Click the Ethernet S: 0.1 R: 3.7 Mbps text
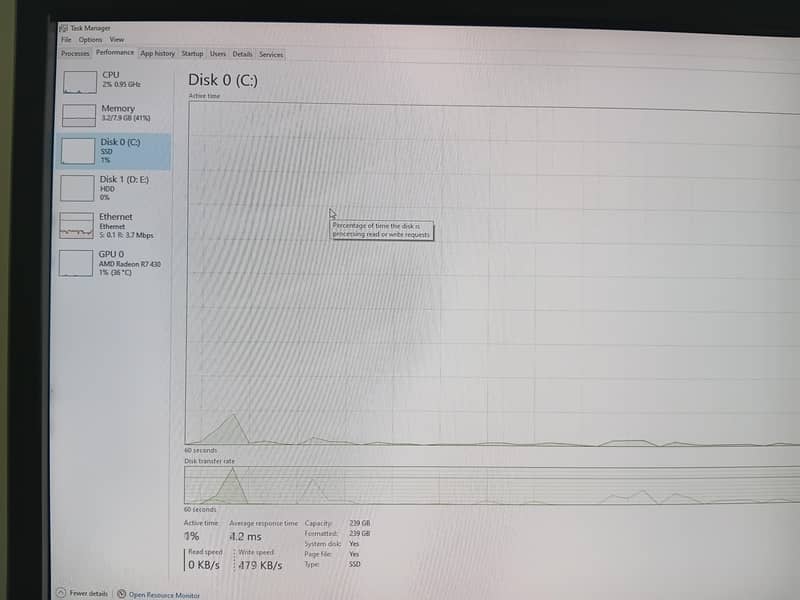This screenshot has height=600, width=800. (126, 235)
